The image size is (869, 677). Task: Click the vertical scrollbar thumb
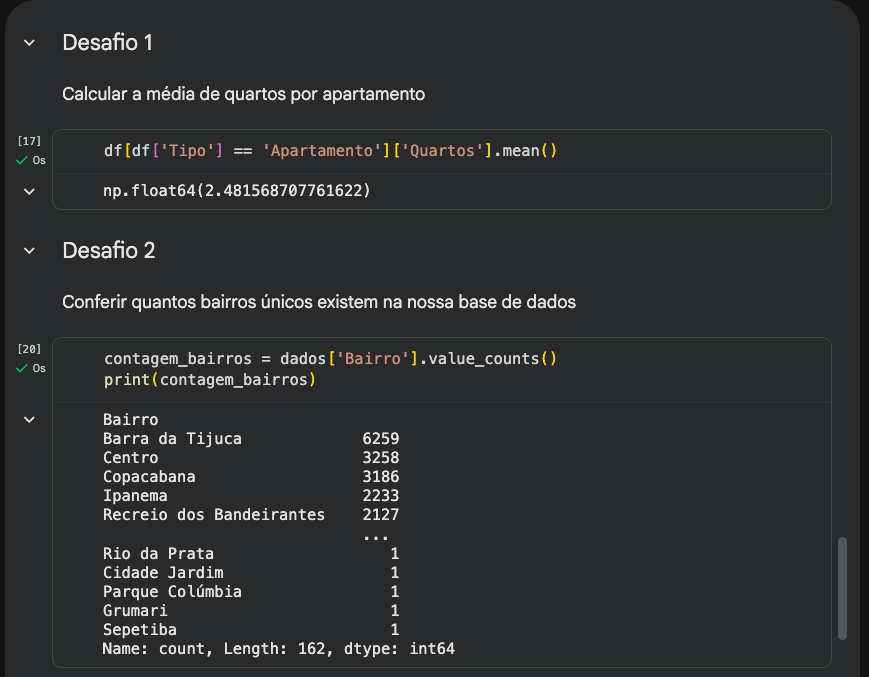click(842, 589)
